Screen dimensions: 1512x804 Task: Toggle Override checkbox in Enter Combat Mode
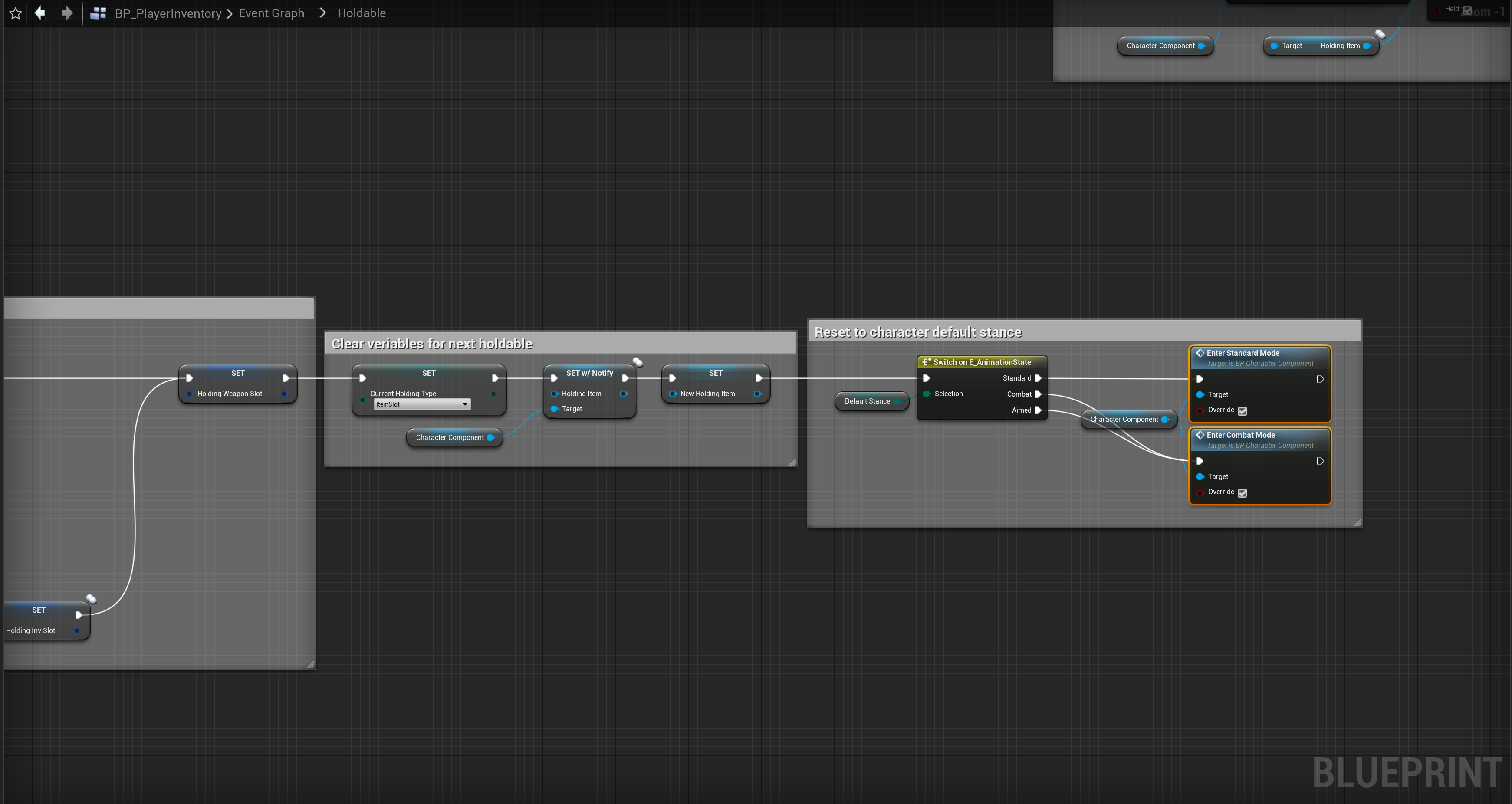point(1242,493)
